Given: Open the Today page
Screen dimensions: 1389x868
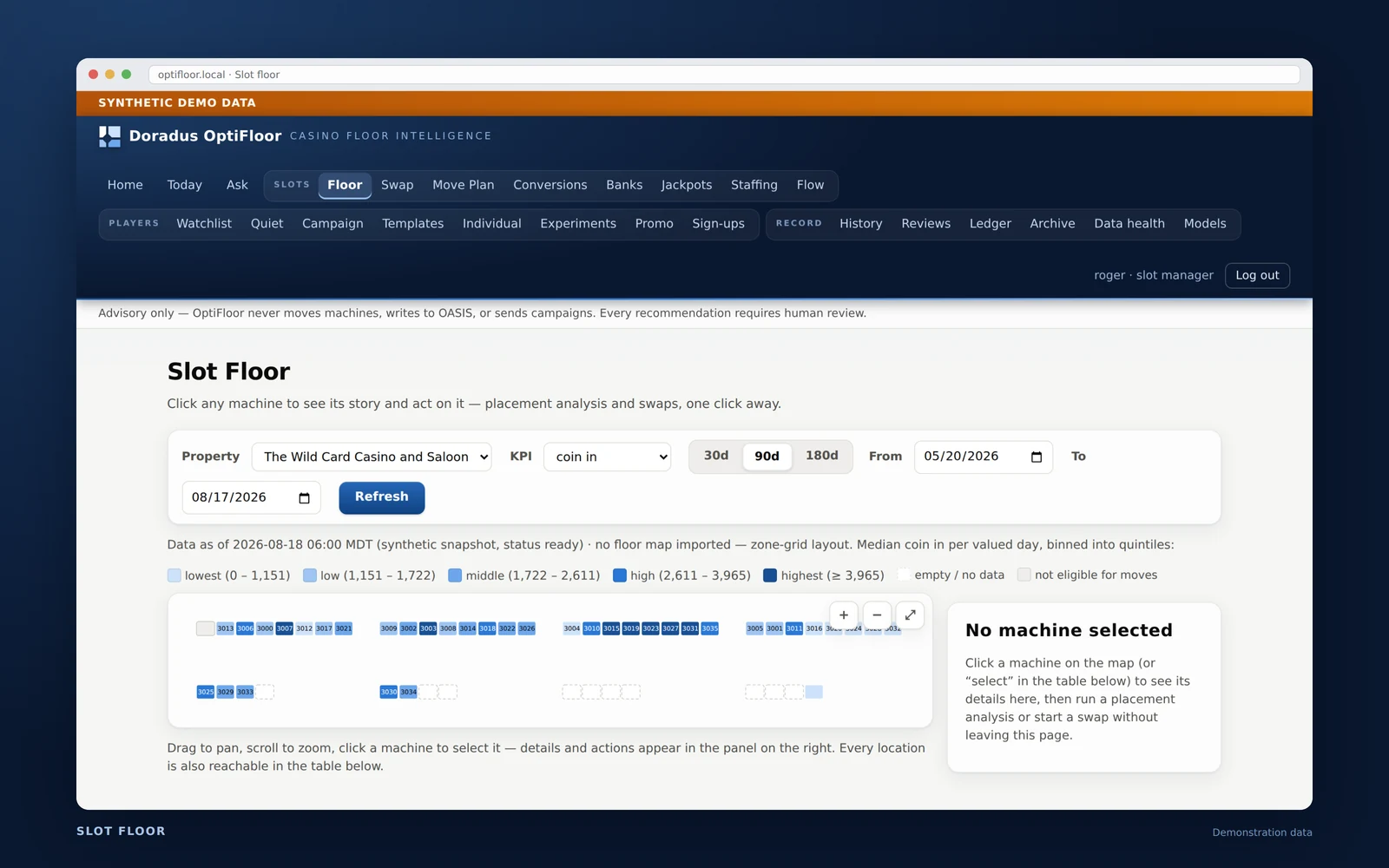Looking at the screenshot, I should pyautogui.click(x=184, y=185).
